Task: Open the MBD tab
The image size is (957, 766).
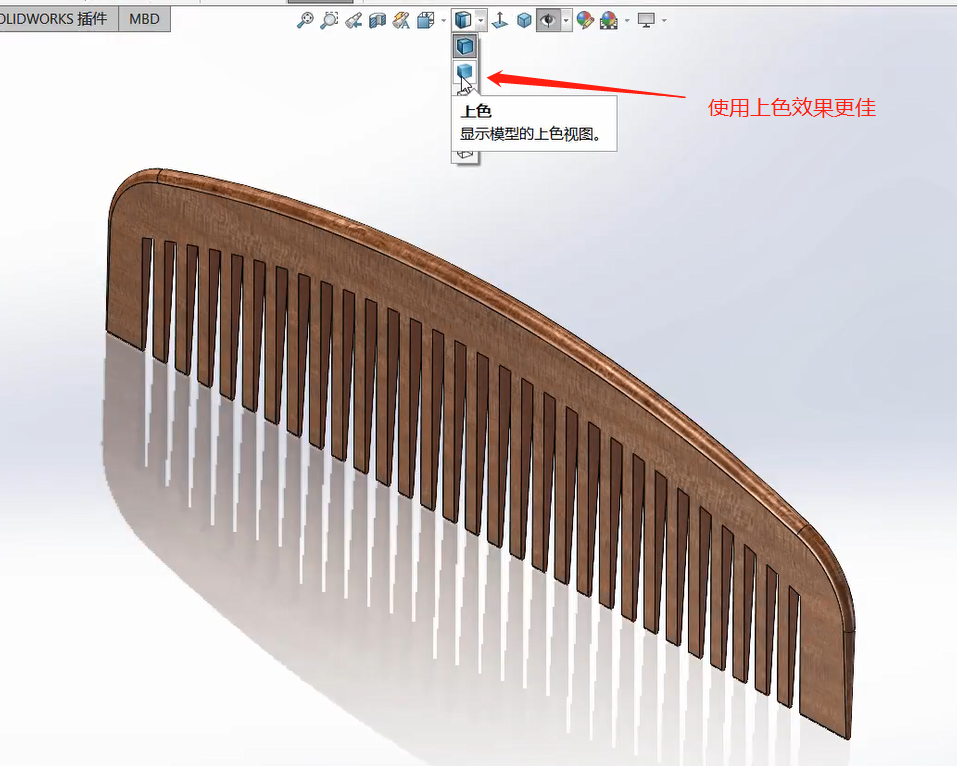Action: pyautogui.click(x=144, y=19)
